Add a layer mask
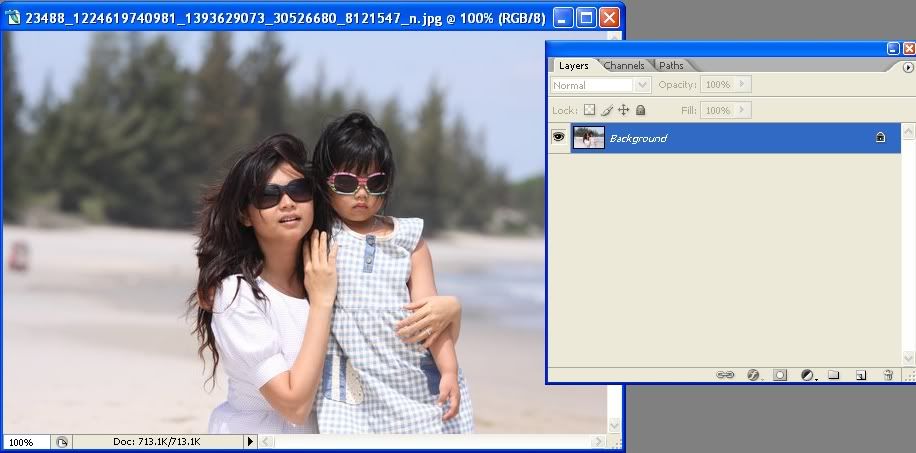 (780, 375)
